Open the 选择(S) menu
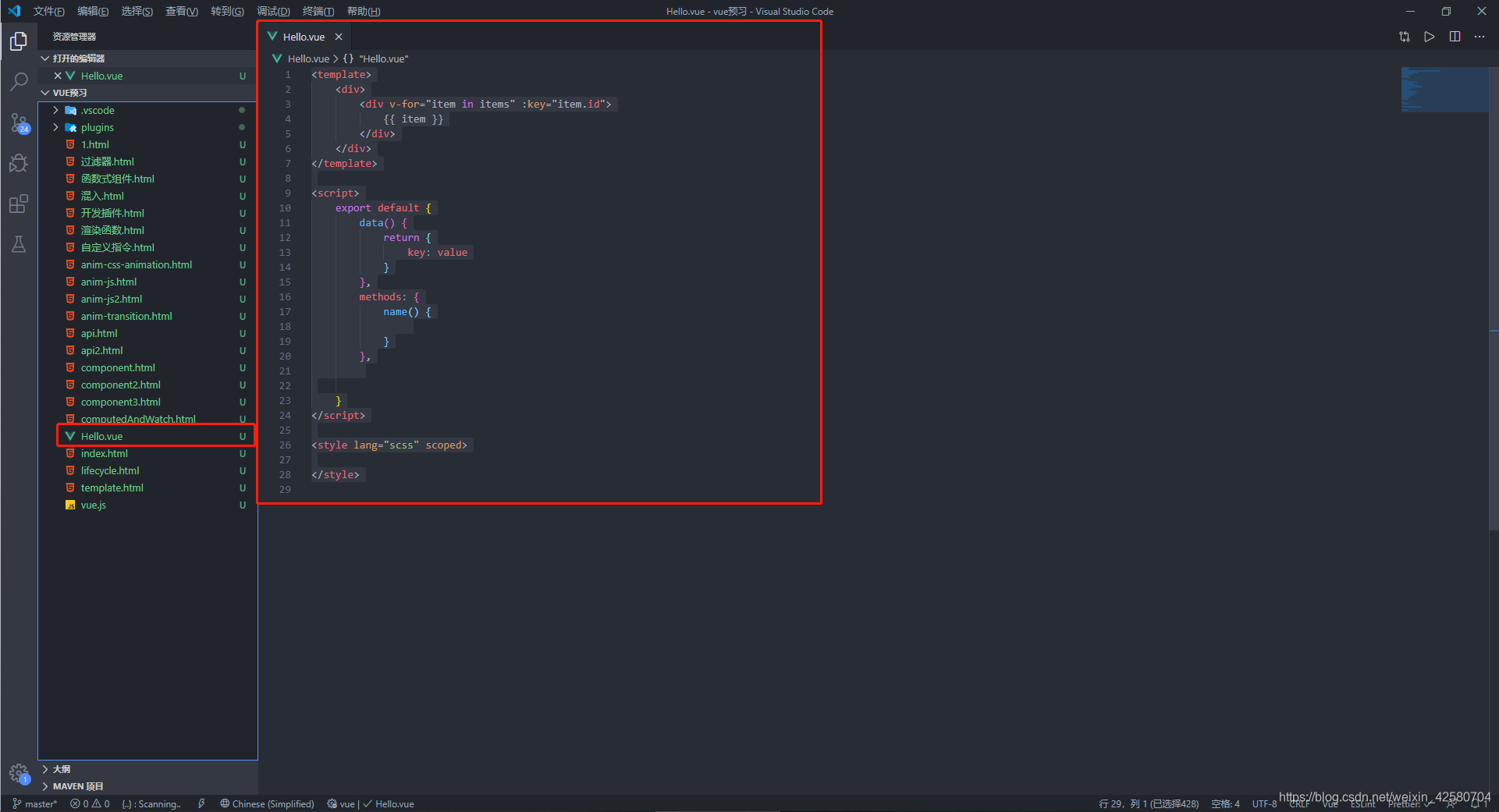Screen dimensions: 1499x812 coord(137,11)
